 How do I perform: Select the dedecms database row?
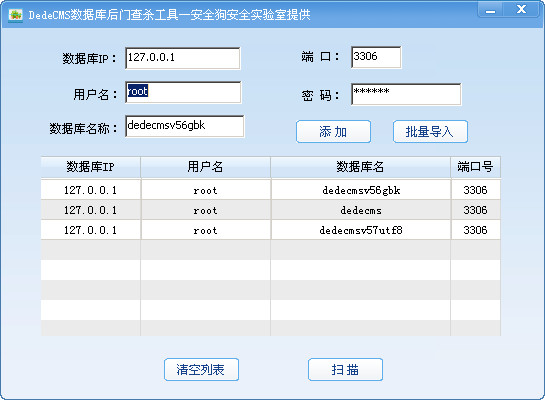(271, 210)
